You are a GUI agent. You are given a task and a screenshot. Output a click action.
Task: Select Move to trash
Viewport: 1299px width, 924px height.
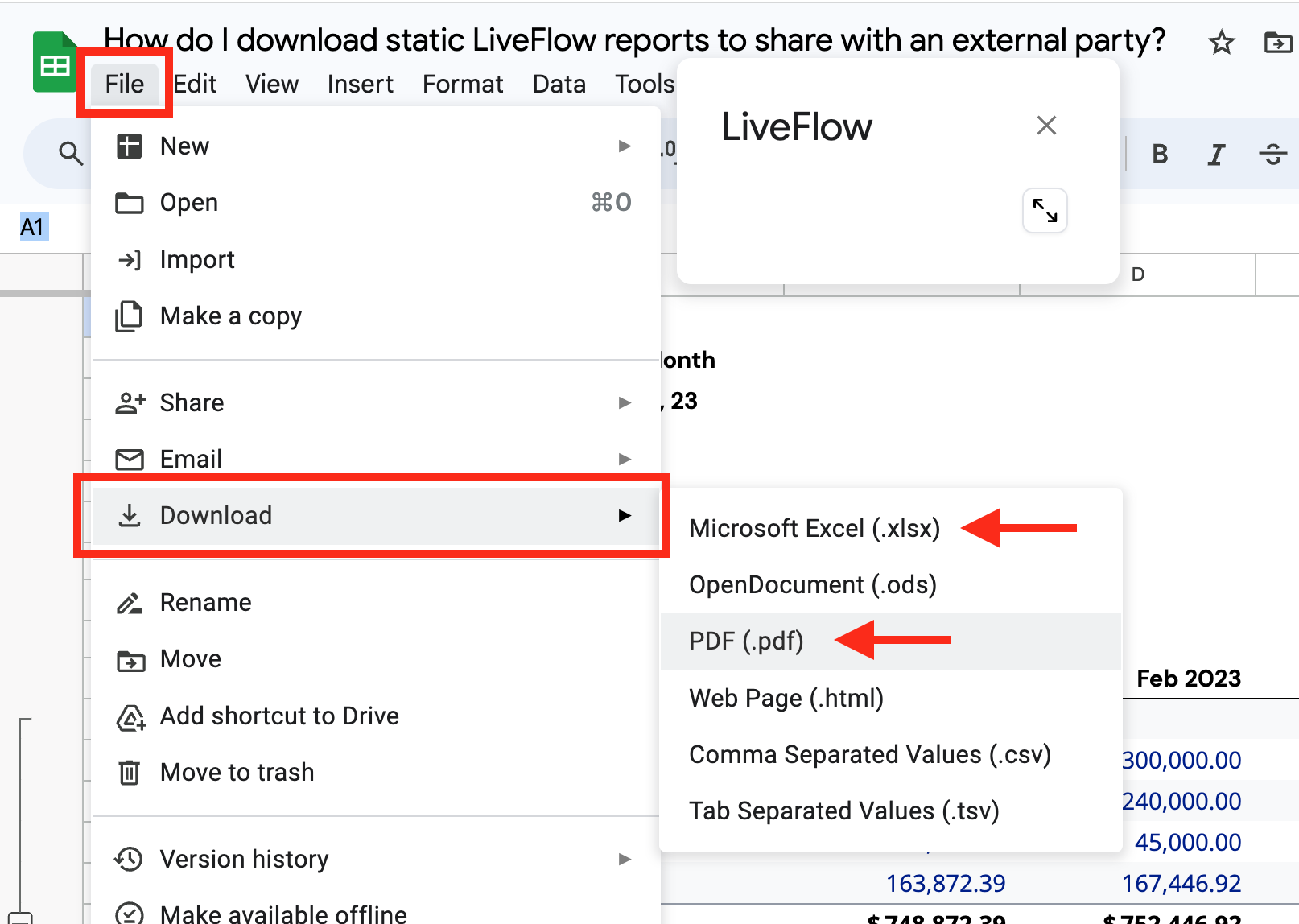click(x=376, y=773)
